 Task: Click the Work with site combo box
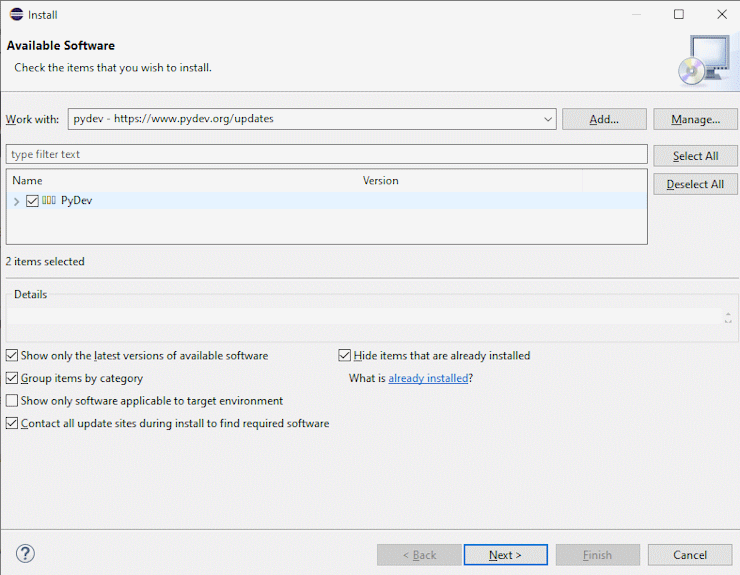[x=312, y=119]
